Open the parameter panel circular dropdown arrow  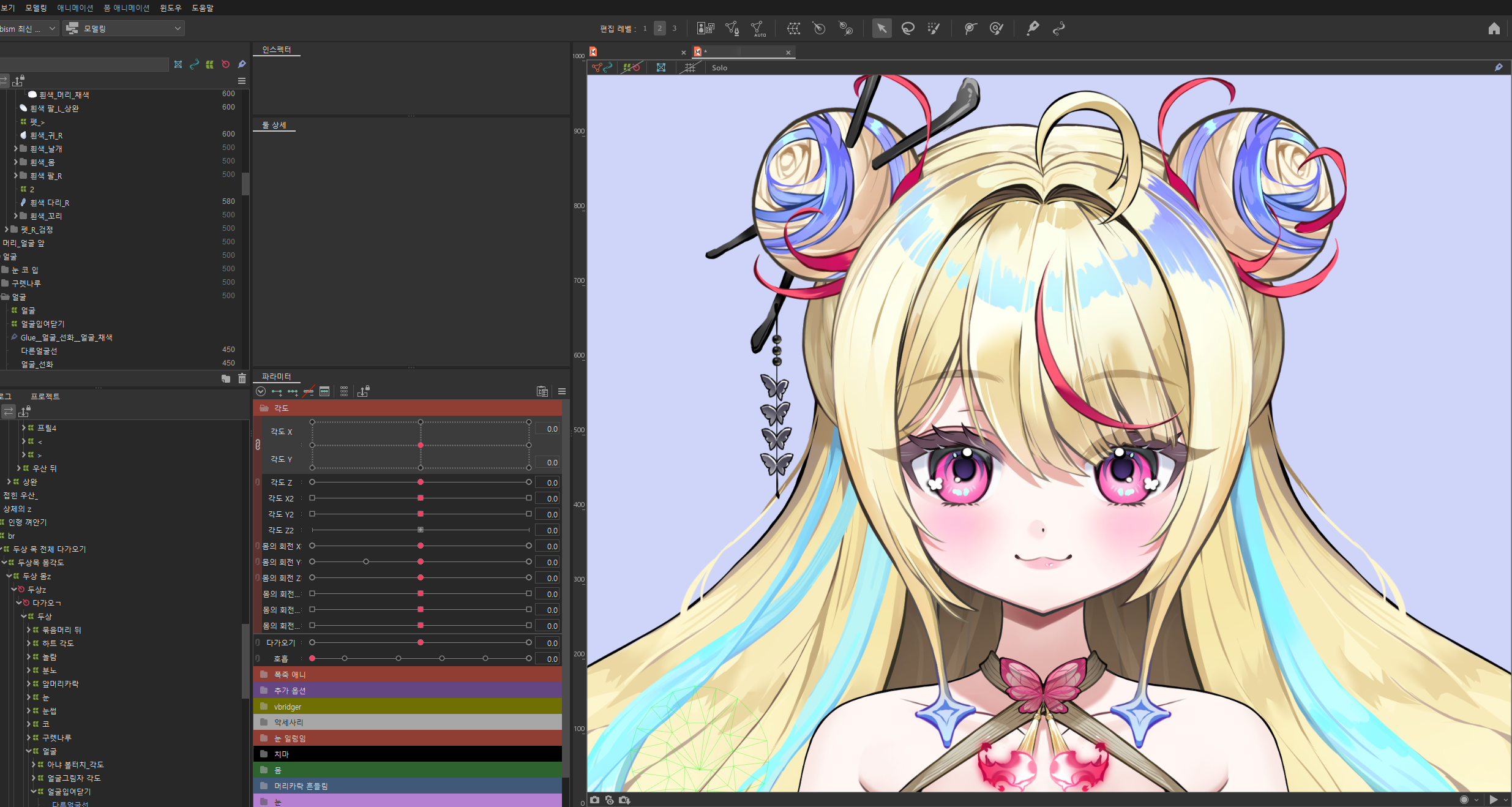pyautogui.click(x=261, y=391)
